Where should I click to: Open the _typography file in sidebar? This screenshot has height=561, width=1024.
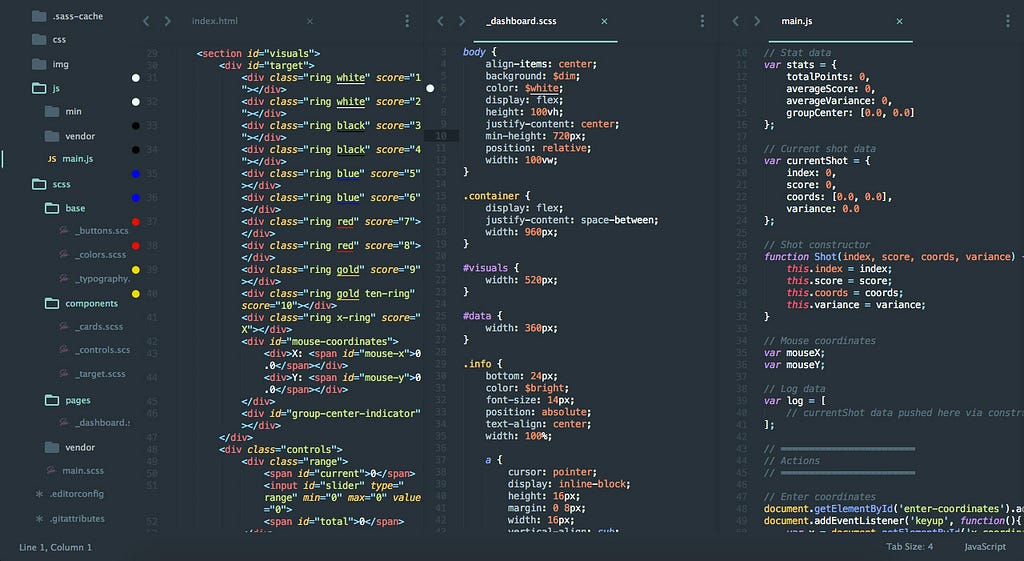click(x=95, y=279)
